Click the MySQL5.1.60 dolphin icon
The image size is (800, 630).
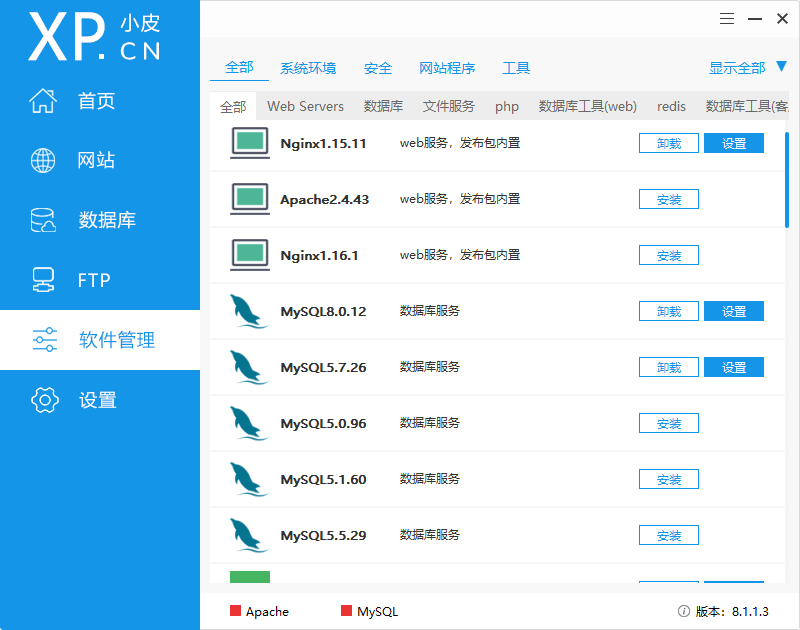[248, 480]
